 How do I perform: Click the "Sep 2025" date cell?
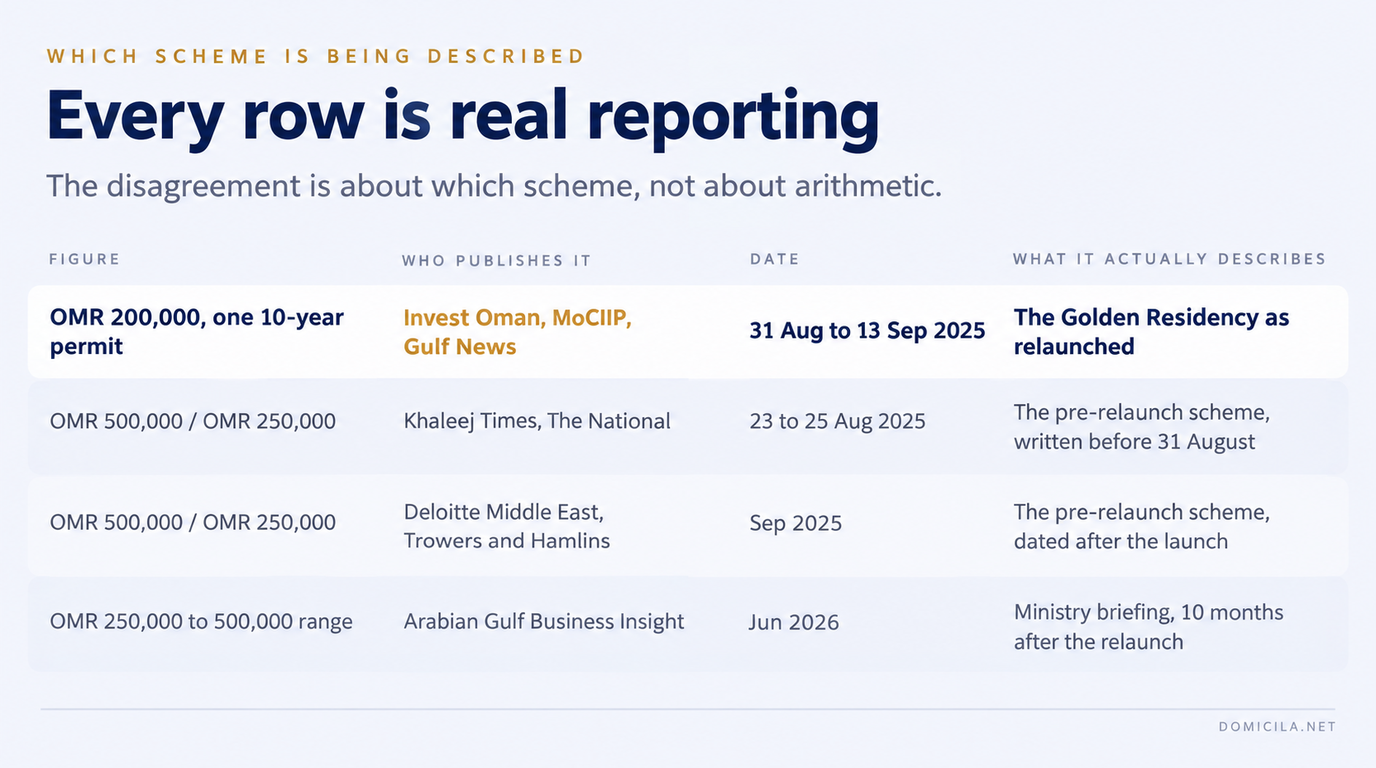click(x=796, y=523)
